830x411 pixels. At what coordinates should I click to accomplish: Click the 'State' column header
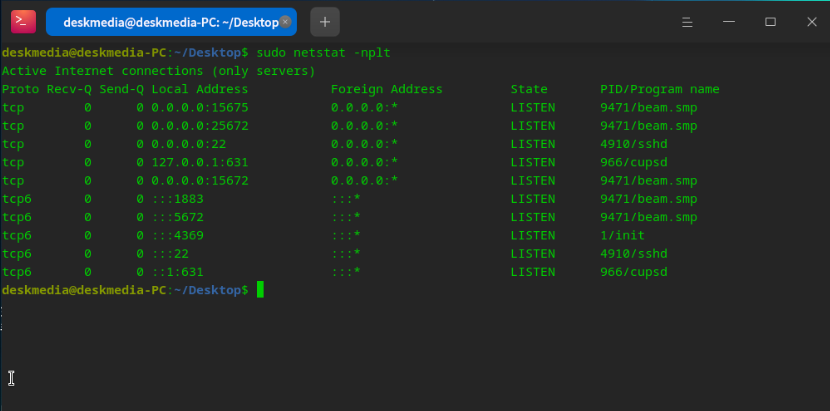[529, 90]
